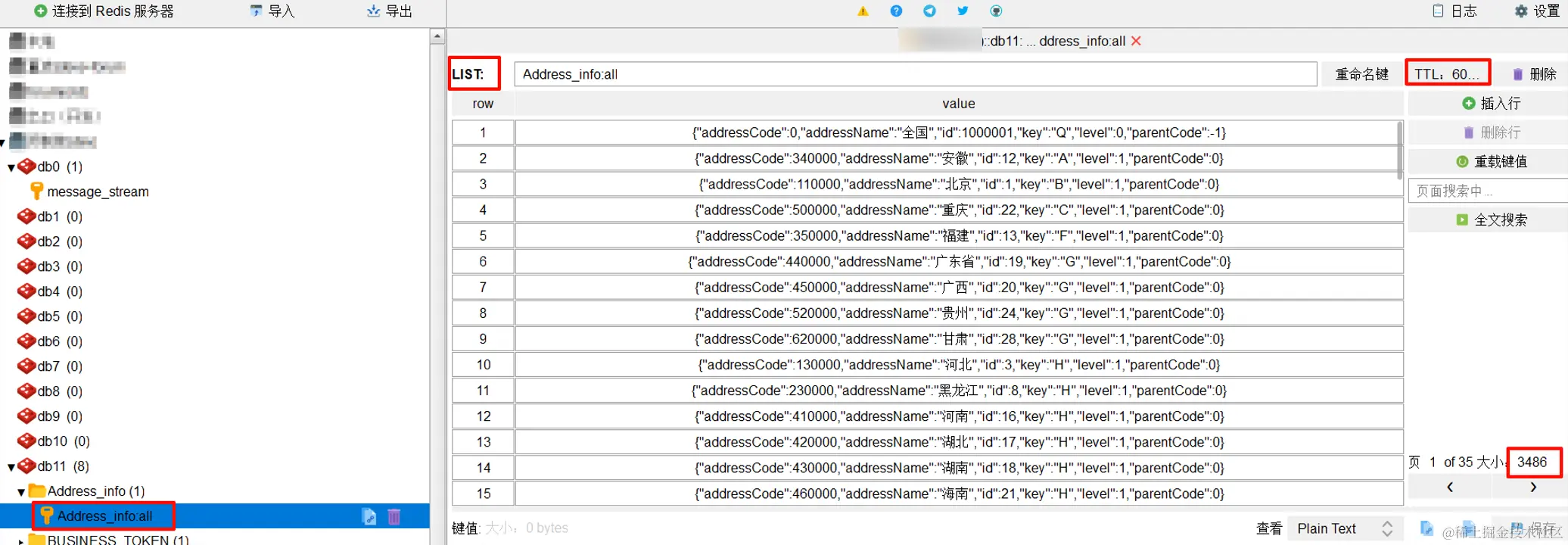The height and width of the screenshot is (545, 1568).
Task: Select value row containing 甘肃
Action: point(959,338)
